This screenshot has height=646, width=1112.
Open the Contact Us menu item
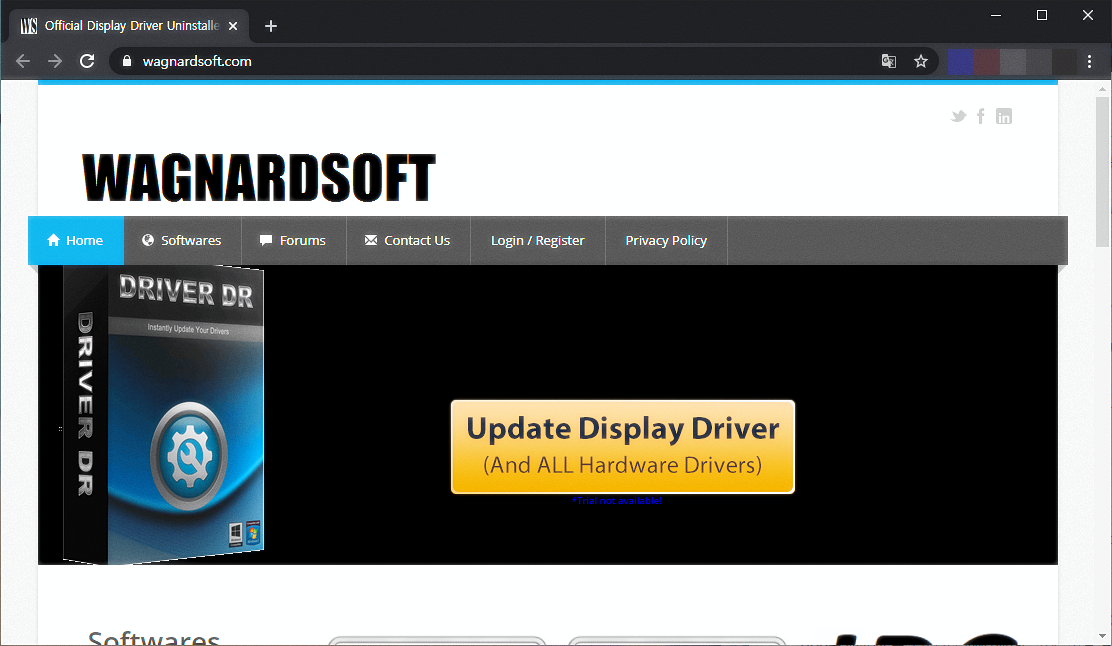408,240
